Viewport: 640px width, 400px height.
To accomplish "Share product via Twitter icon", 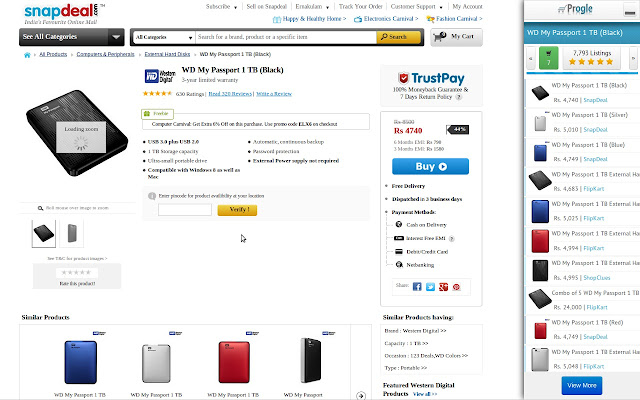I will click(430, 287).
